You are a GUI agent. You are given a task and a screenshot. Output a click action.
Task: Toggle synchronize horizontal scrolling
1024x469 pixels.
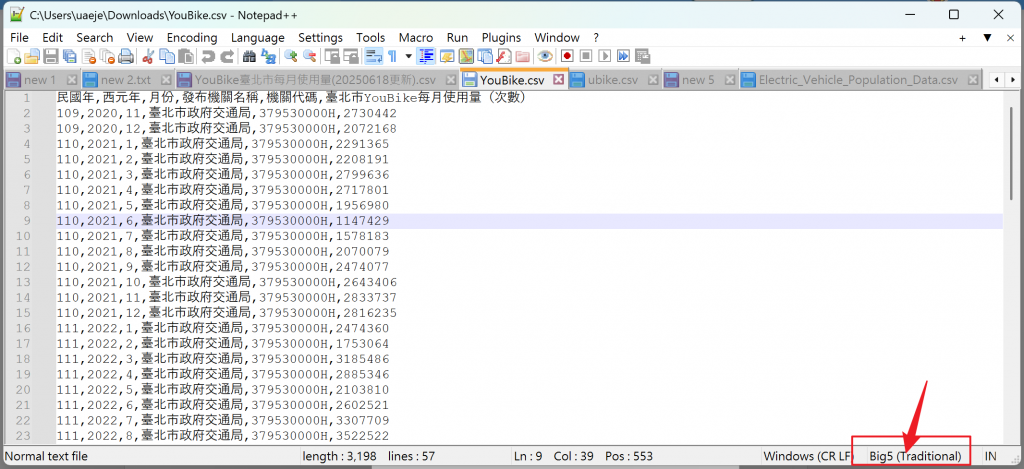pyautogui.click(x=351, y=56)
